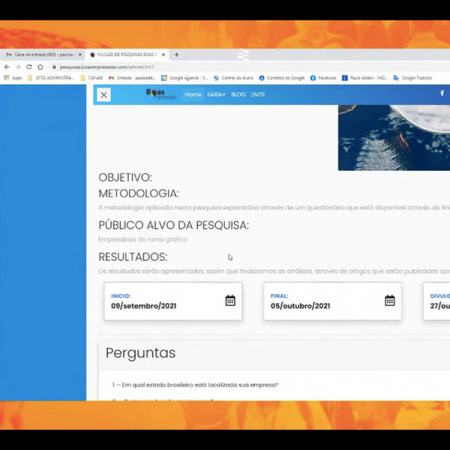
Task: Select question 1 about estado brasileiro
Action: pyautogui.click(x=195, y=385)
